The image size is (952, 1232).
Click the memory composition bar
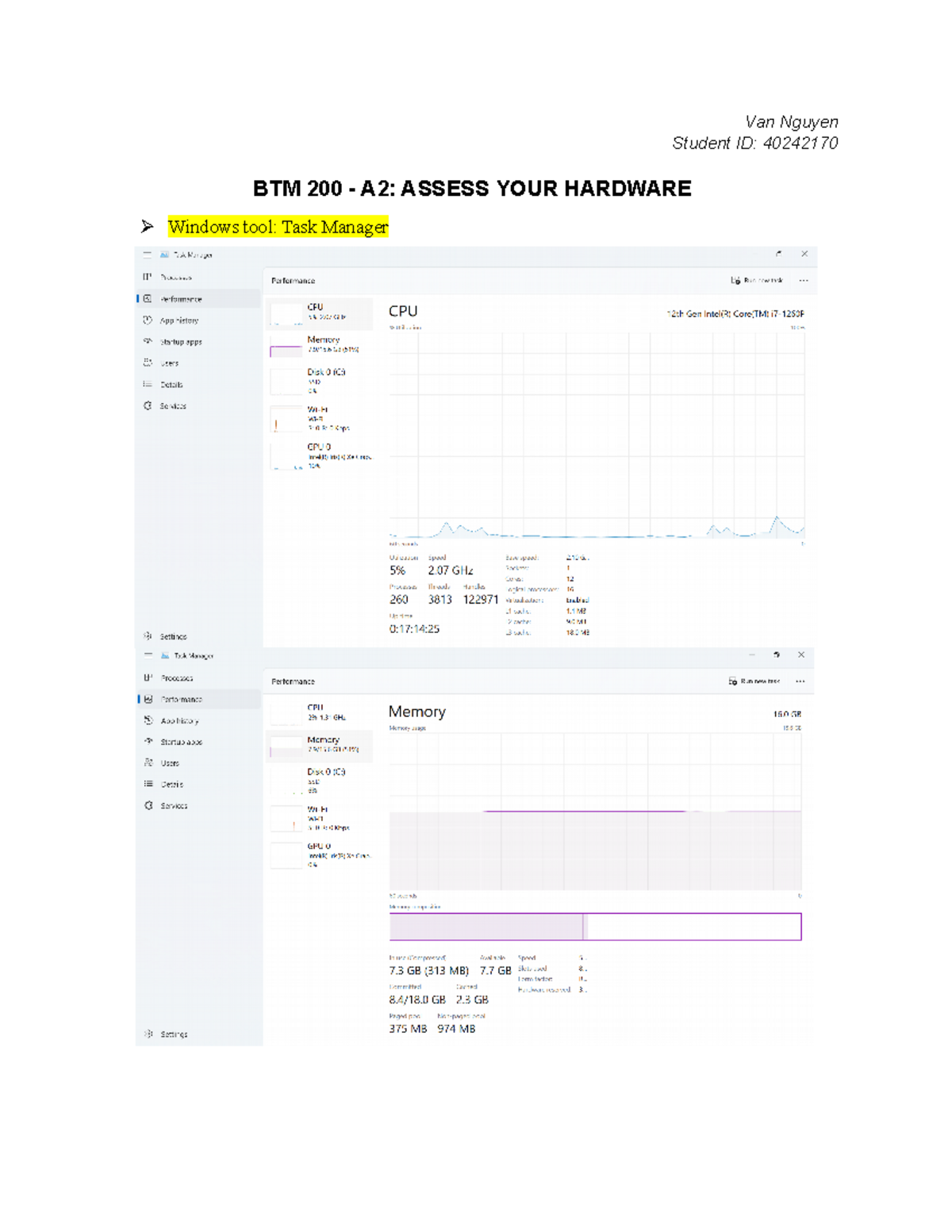(595, 926)
